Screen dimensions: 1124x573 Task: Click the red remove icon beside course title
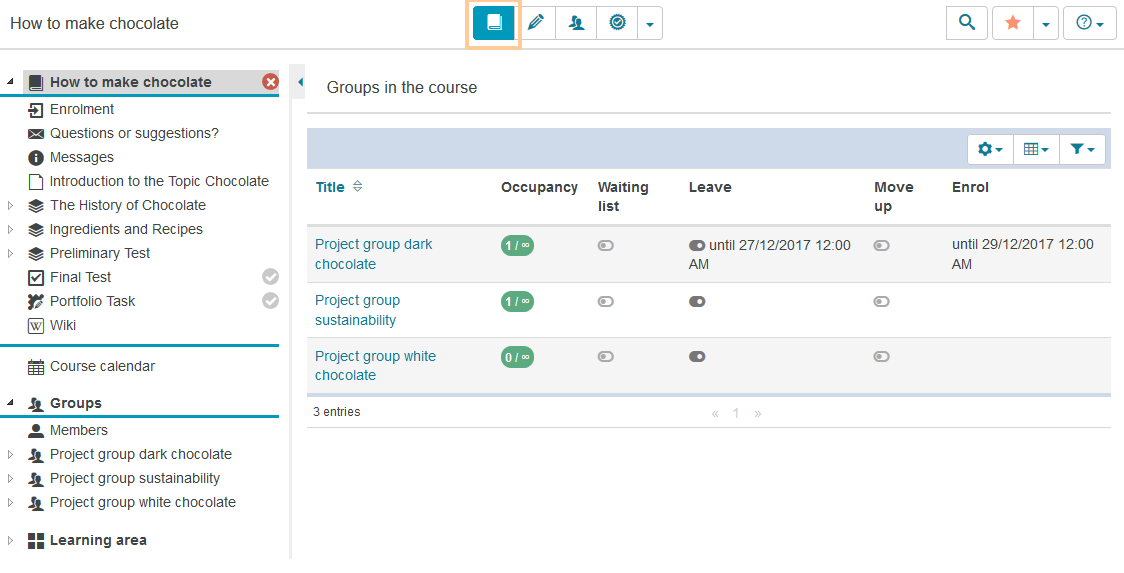[x=270, y=82]
